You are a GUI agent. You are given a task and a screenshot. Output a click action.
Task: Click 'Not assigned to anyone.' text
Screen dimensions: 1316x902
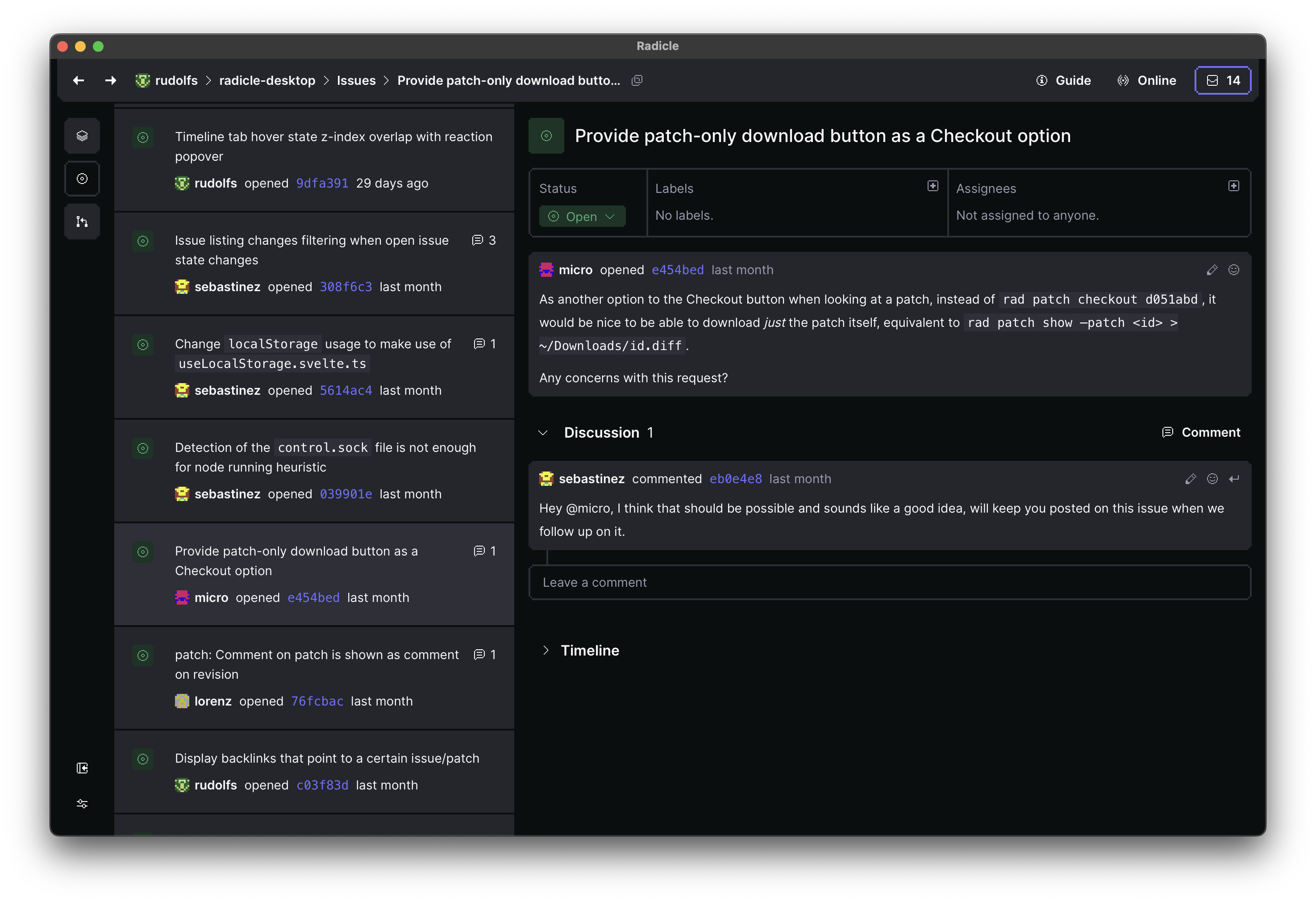point(1027,215)
